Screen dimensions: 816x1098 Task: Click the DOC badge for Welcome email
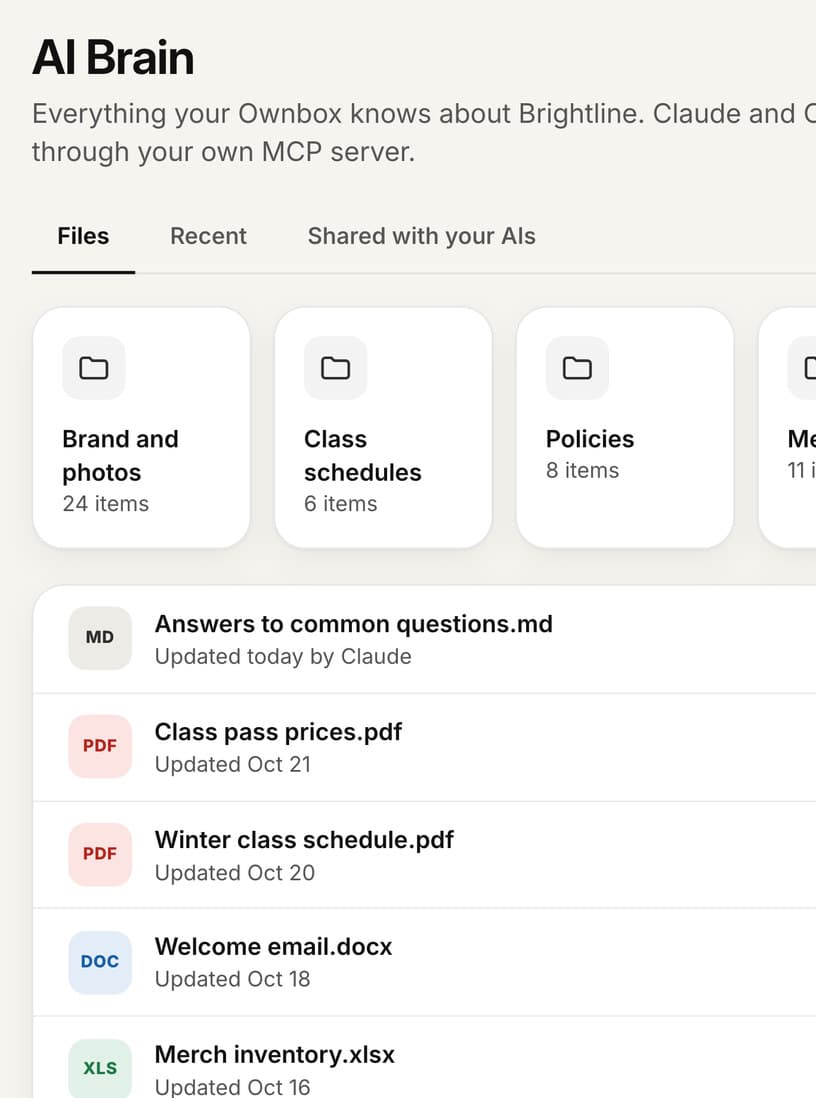click(x=99, y=961)
